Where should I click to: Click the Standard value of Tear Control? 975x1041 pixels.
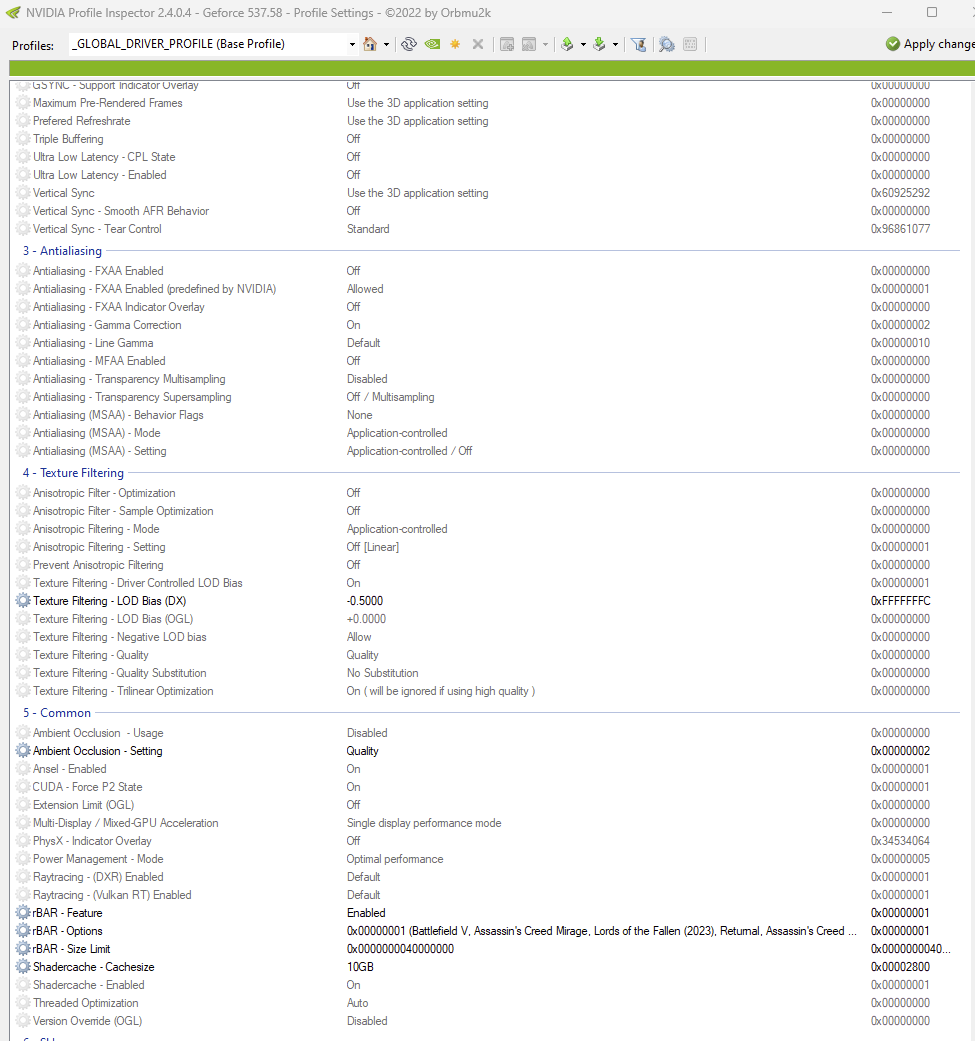click(368, 228)
